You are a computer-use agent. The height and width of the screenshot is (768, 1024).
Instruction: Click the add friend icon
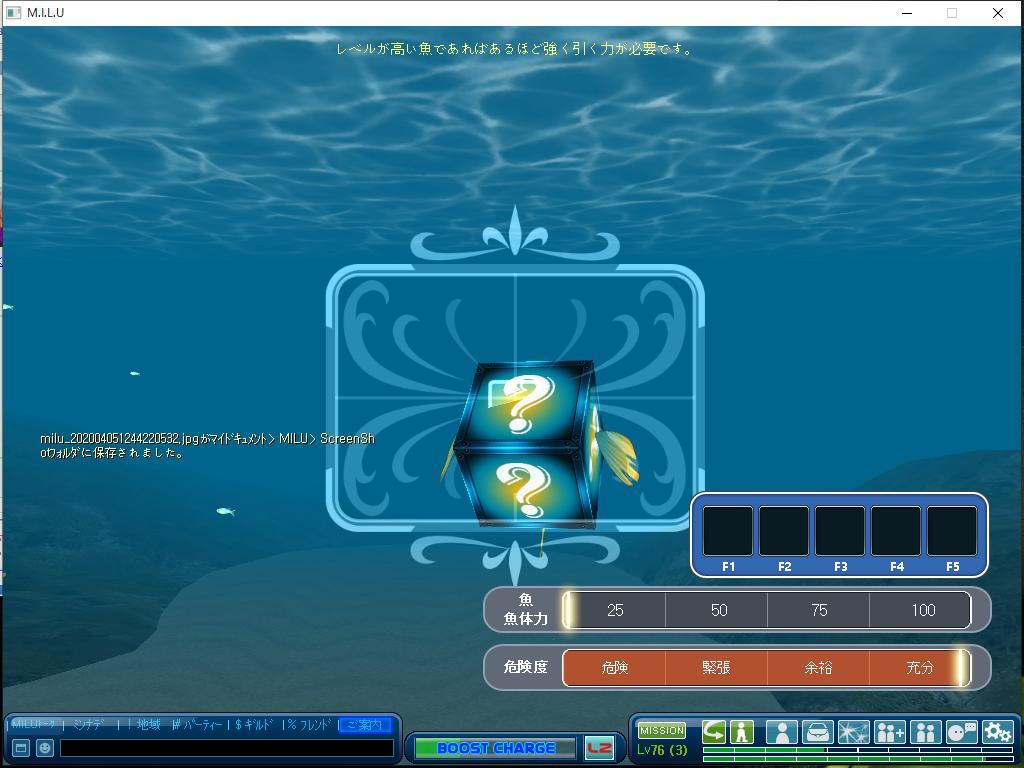889,732
